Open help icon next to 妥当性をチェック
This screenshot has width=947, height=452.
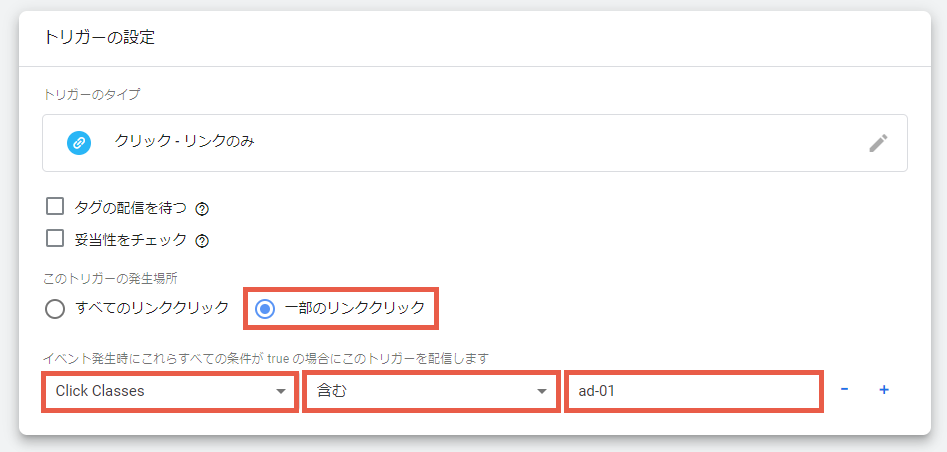tap(202, 241)
